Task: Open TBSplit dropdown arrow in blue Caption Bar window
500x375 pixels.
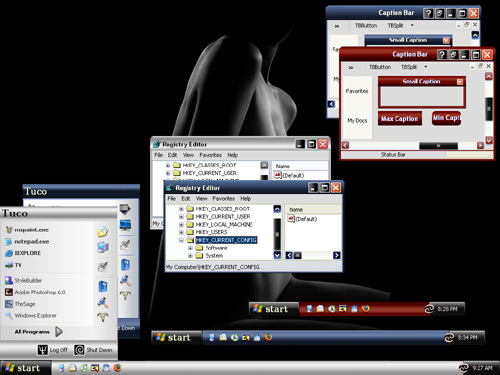Action: (x=412, y=25)
